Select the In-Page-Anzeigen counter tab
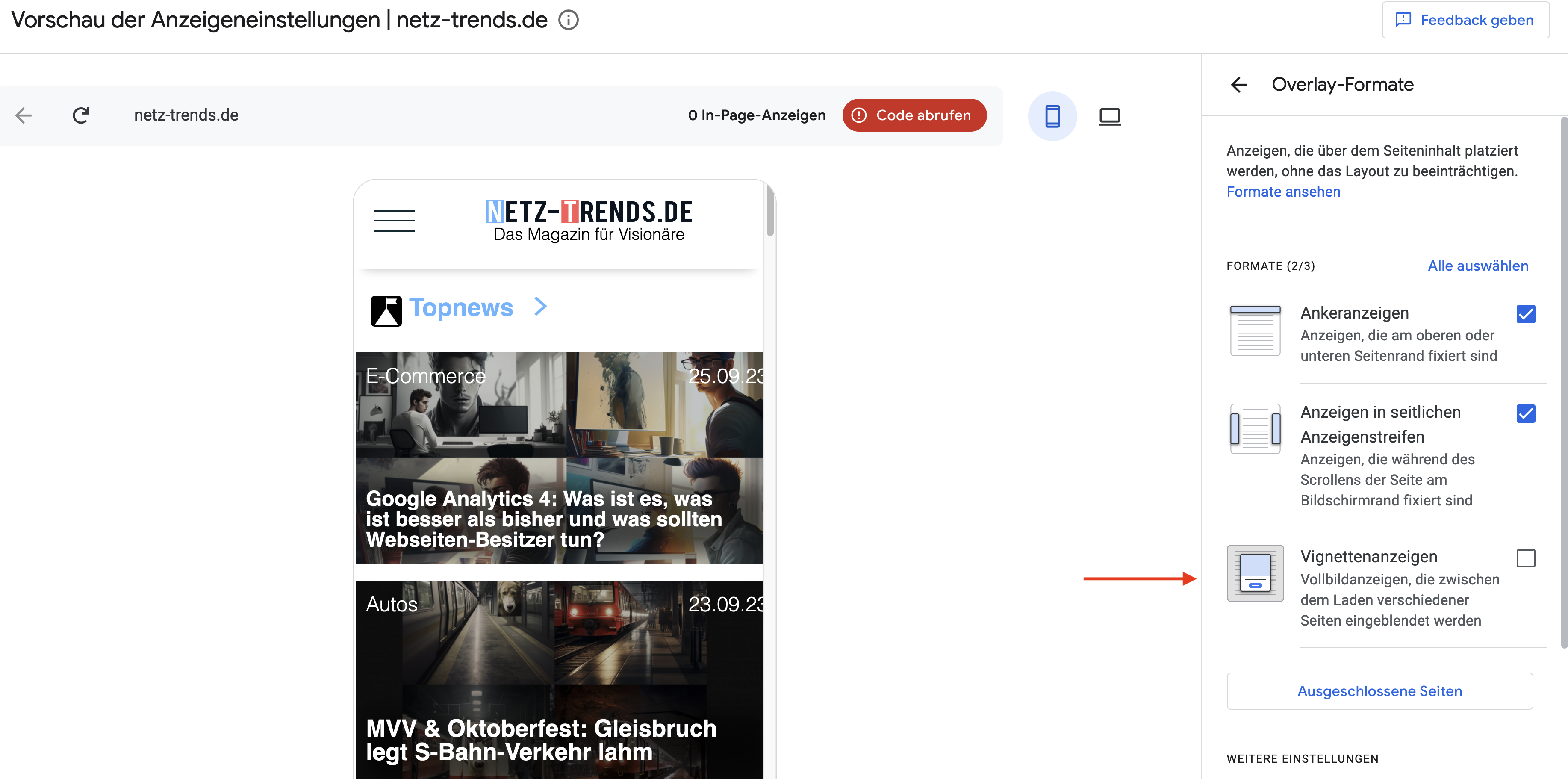 click(x=757, y=115)
